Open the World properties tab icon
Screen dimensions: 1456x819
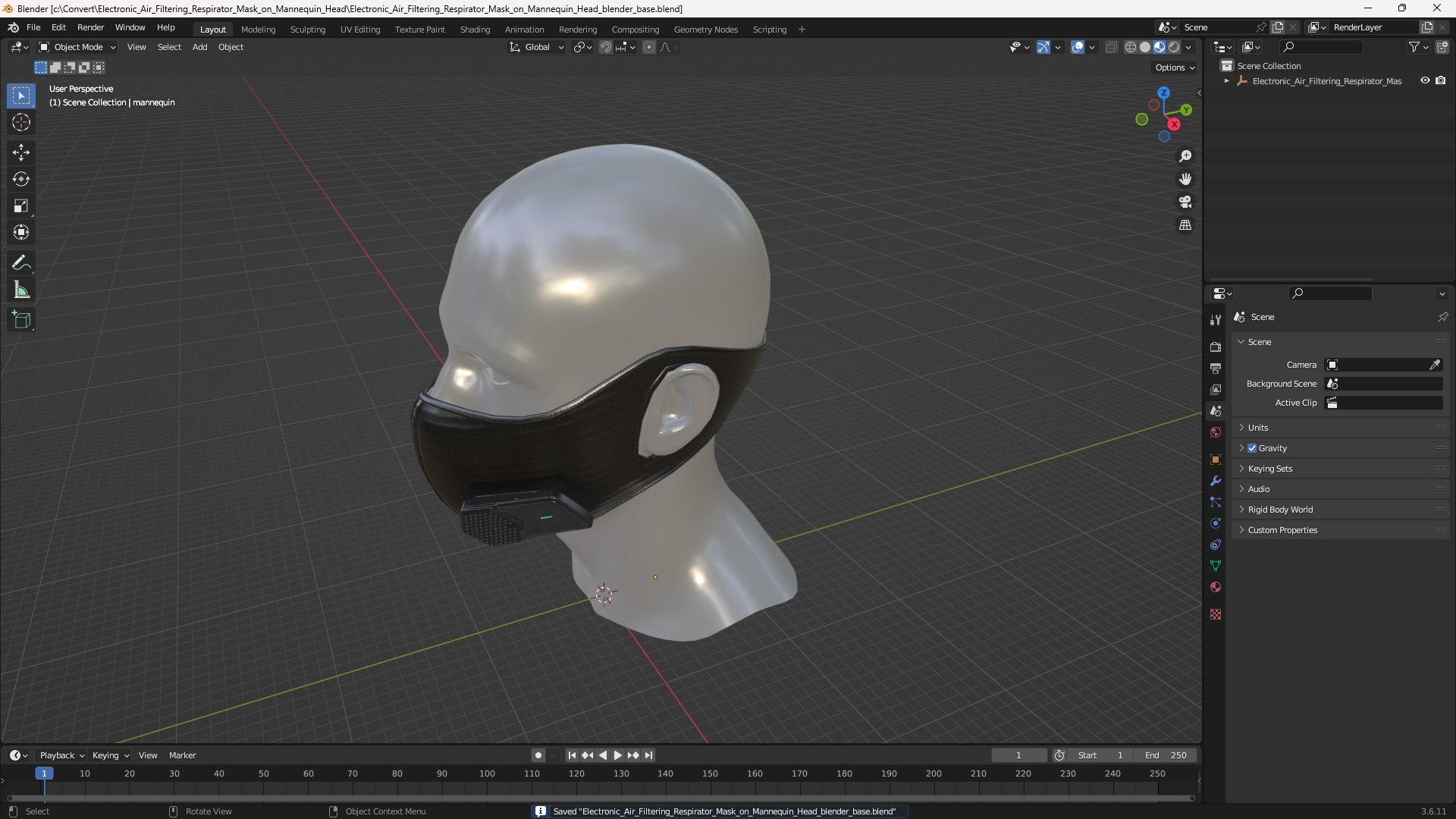[x=1216, y=432]
